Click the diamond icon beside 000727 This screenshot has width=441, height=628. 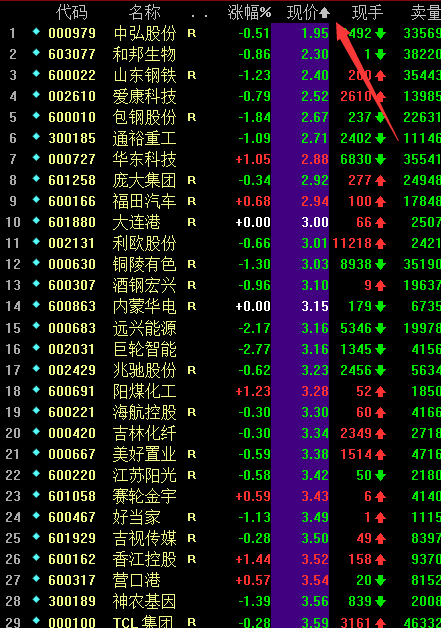(36, 158)
